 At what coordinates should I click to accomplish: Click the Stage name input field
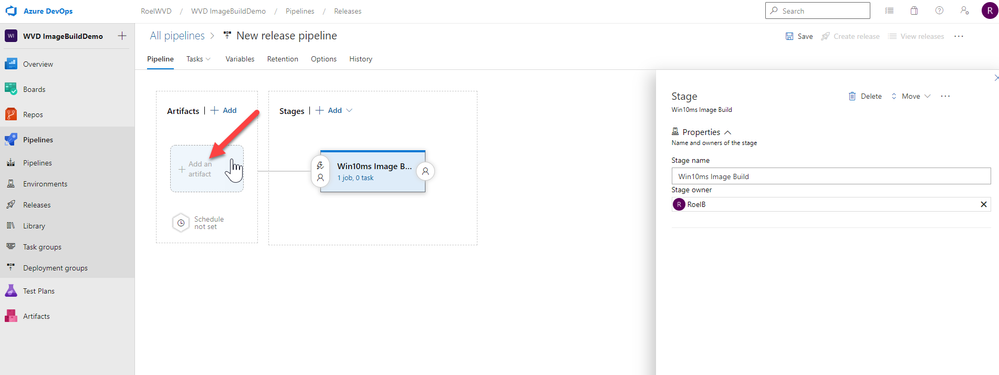[831, 176]
